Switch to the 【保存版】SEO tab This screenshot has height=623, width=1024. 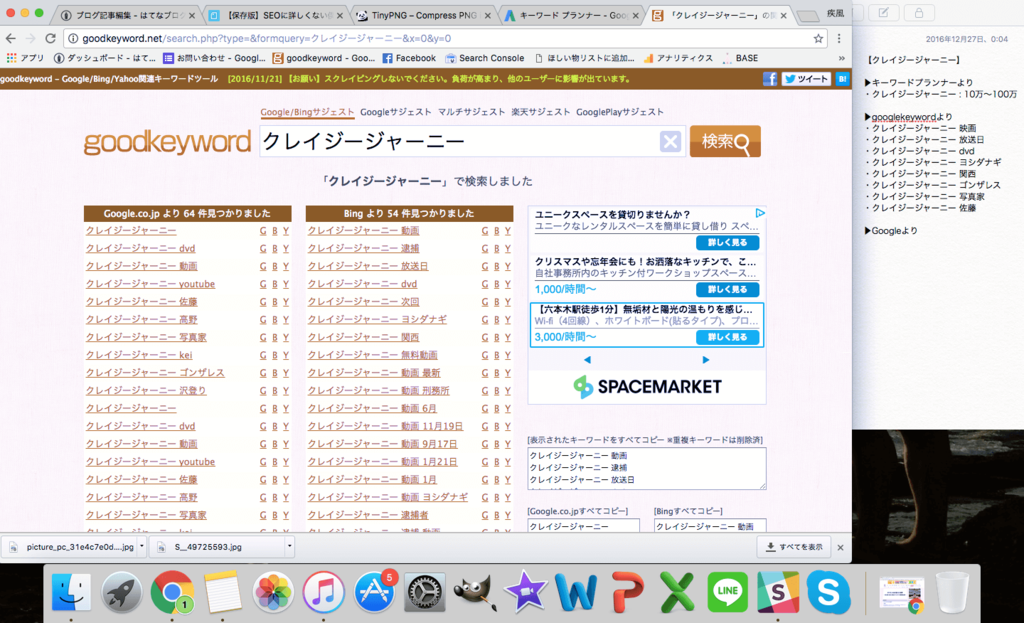276,15
